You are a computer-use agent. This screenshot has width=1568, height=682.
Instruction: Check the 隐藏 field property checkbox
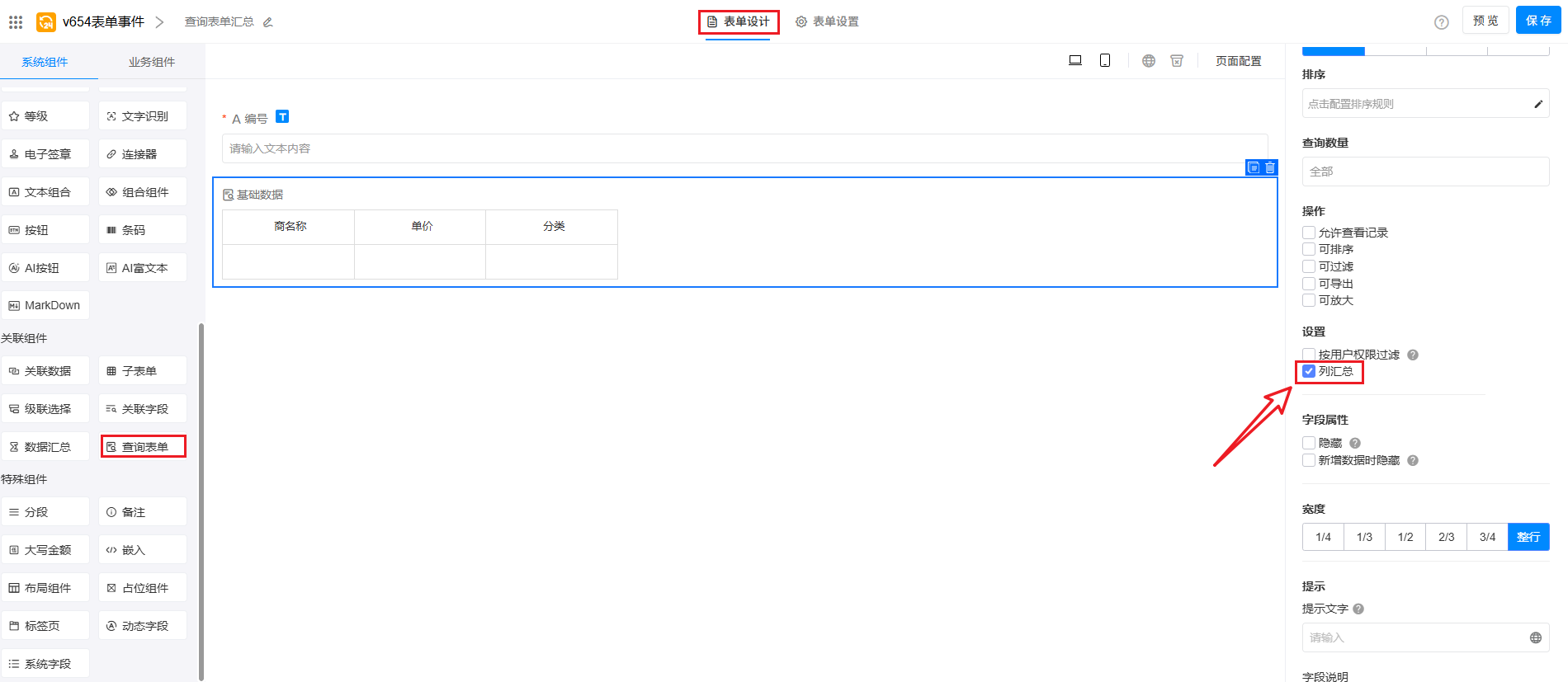point(1309,443)
